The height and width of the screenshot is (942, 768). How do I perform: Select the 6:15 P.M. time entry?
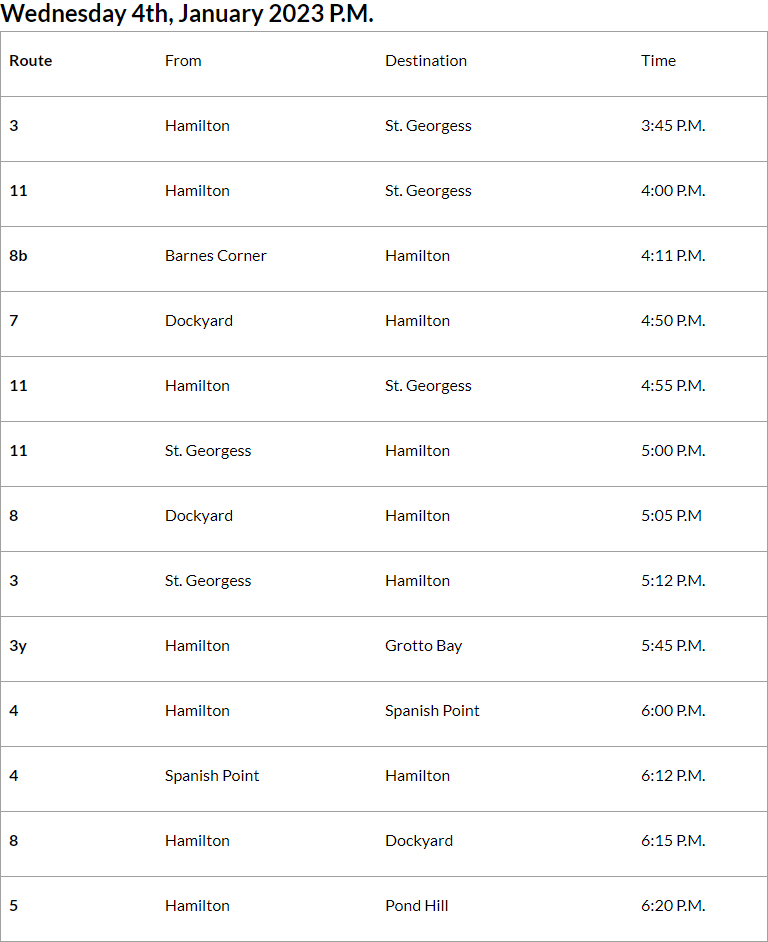(673, 841)
